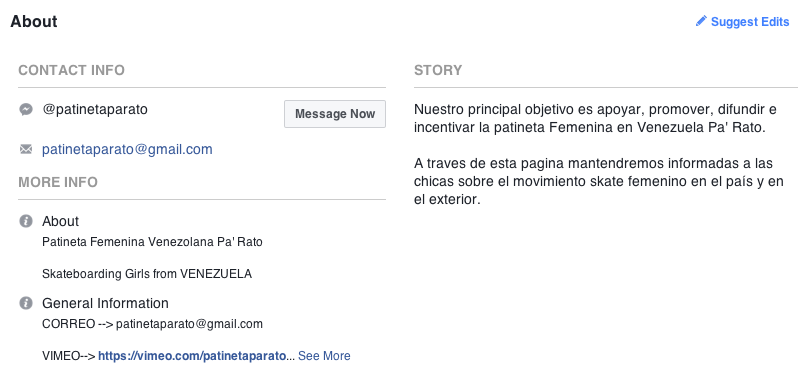Click the info icon beside General Information

(26, 303)
